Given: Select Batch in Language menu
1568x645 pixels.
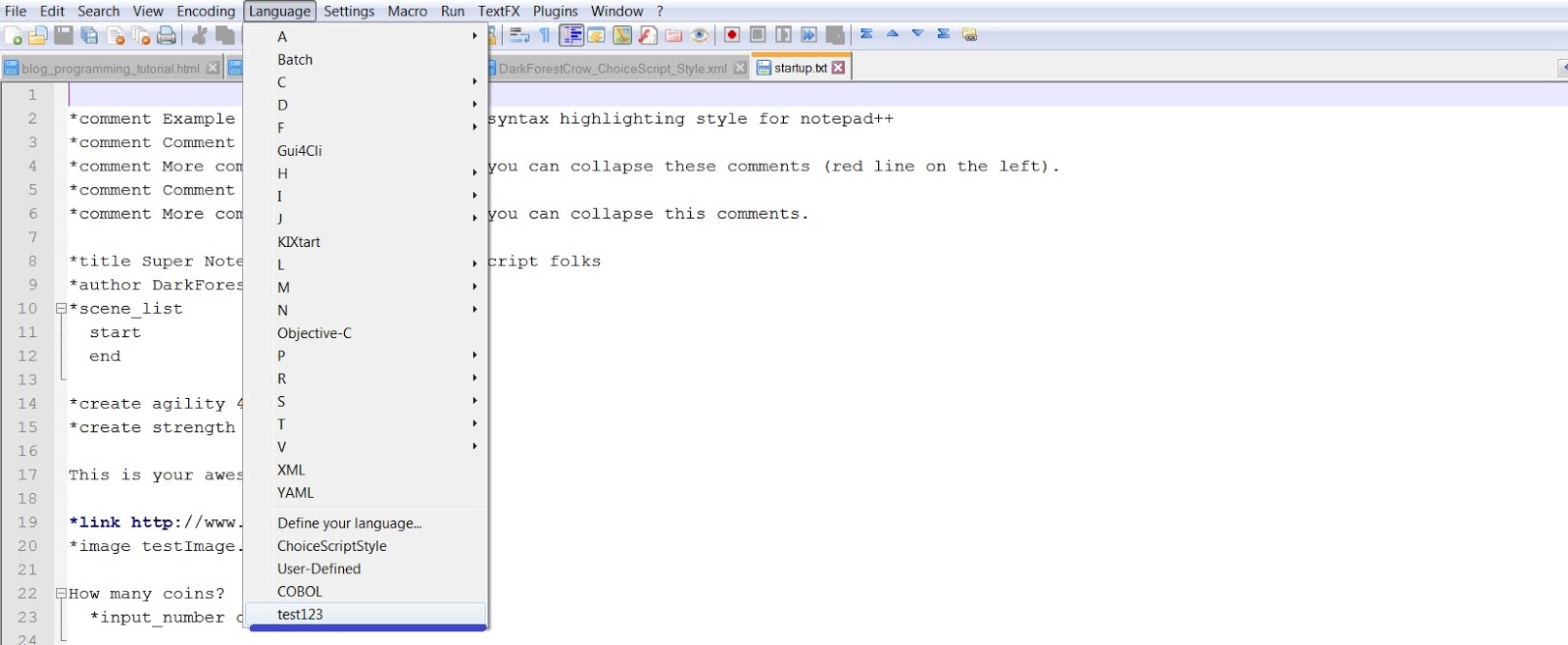Looking at the screenshot, I should tap(367, 60).
